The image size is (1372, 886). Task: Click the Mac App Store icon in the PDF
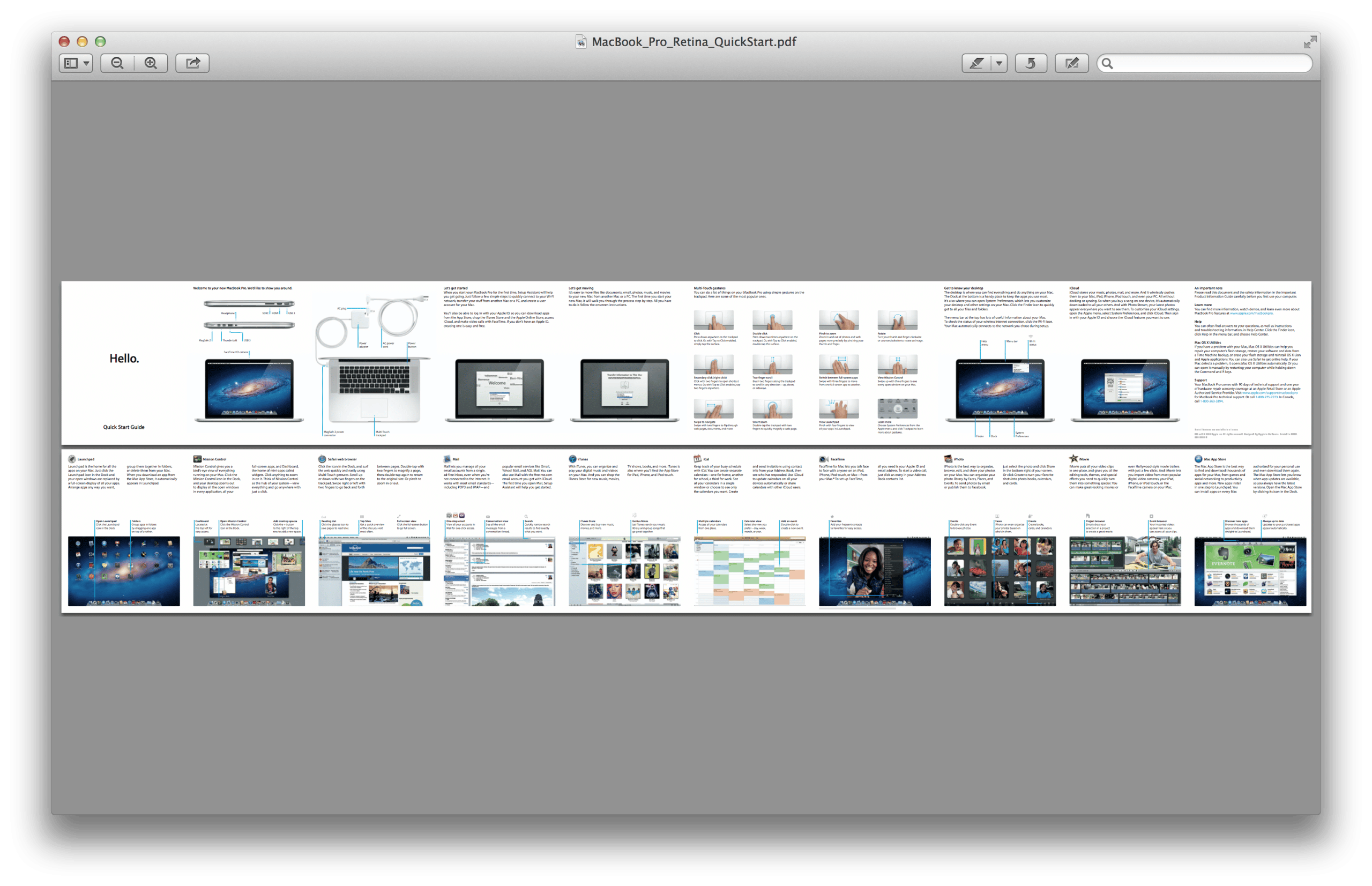(1198, 459)
